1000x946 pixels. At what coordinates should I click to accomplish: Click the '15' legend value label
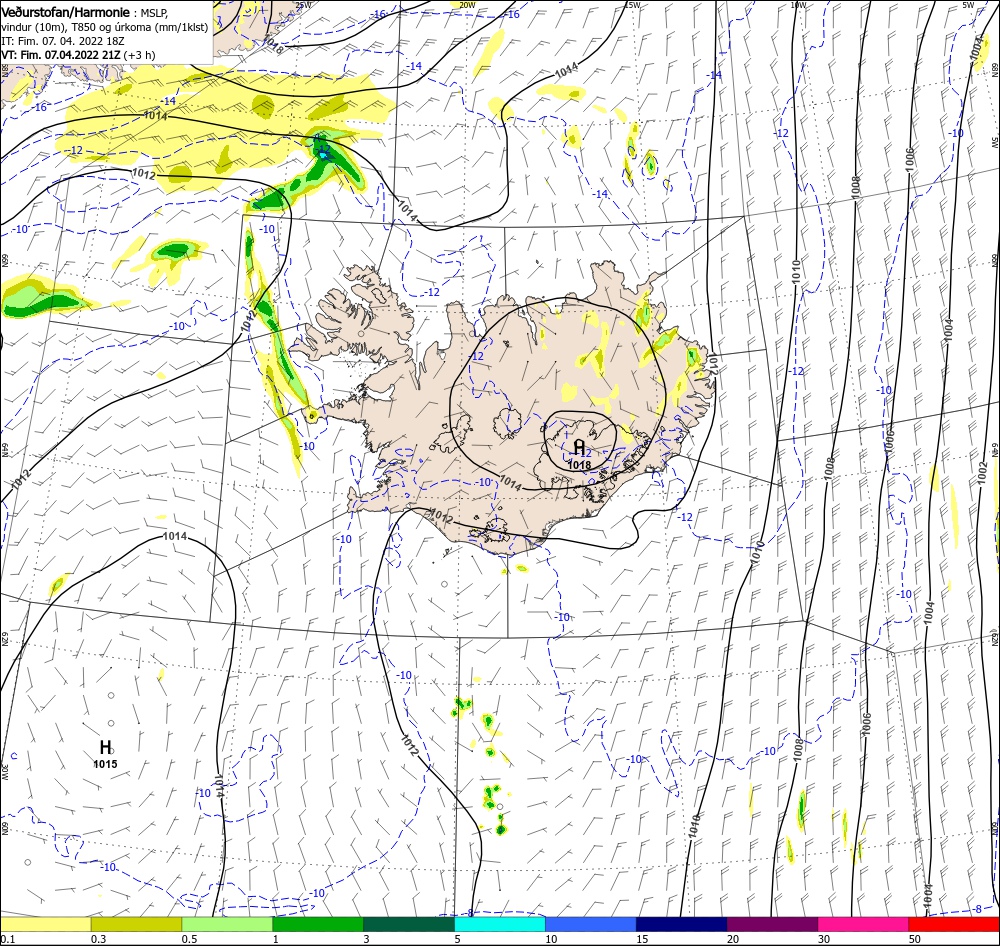tap(642, 939)
